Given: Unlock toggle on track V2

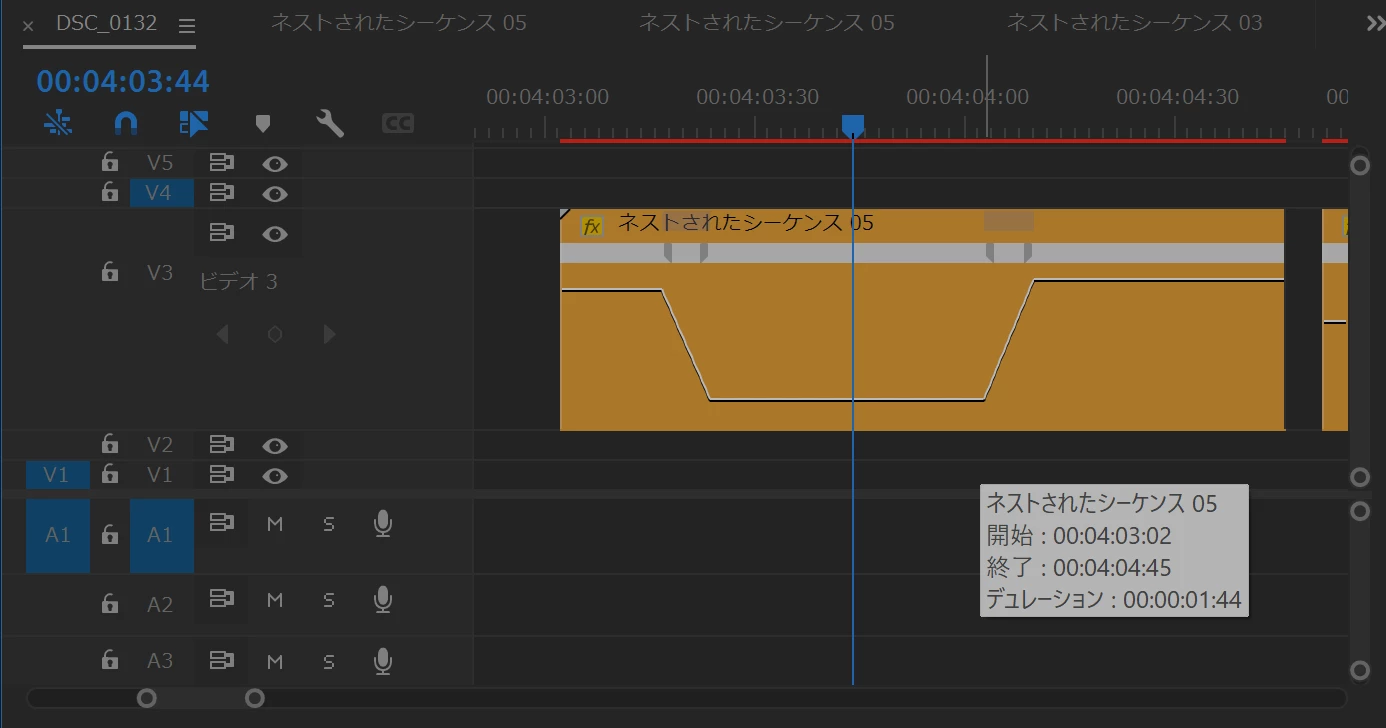Looking at the screenshot, I should click(x=110, y=444).
